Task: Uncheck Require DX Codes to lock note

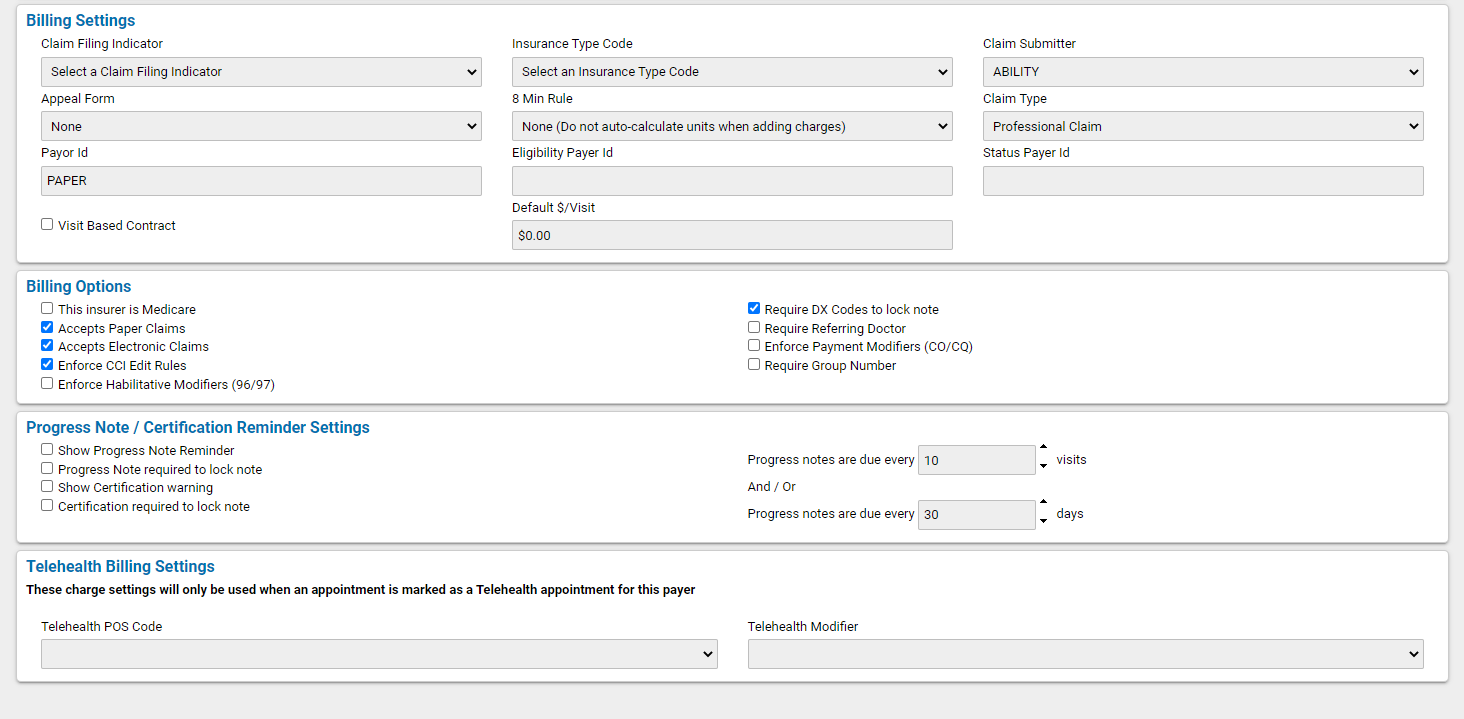Action: pyautogui.click(x=753, y=308)
